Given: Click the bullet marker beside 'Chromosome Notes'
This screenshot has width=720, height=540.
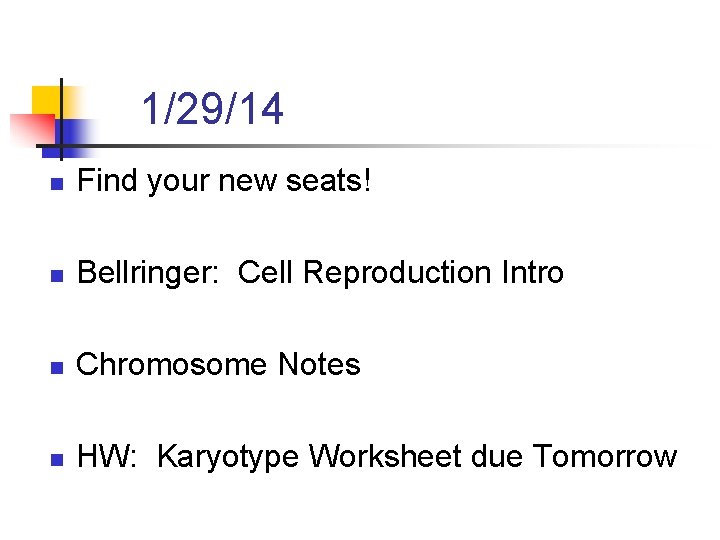Looking at the screenshot, I should (58, 367).
